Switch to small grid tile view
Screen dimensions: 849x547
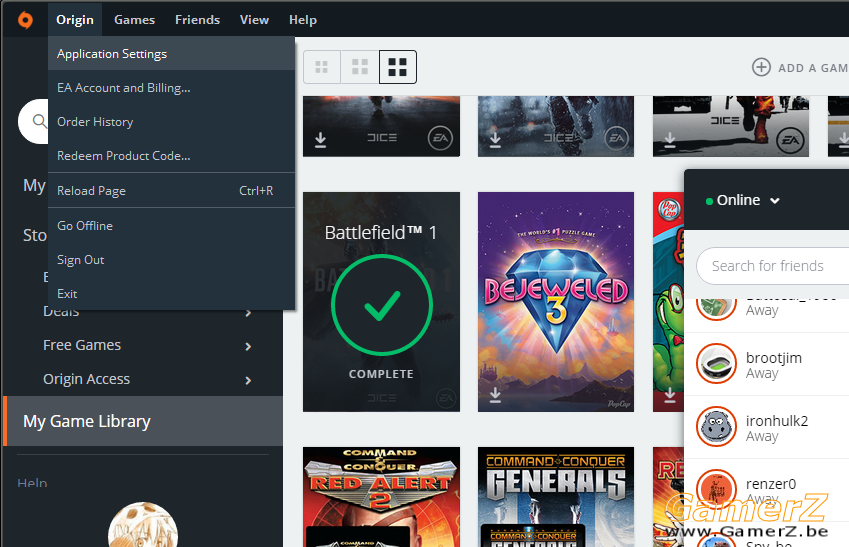[x=322, y=67]
